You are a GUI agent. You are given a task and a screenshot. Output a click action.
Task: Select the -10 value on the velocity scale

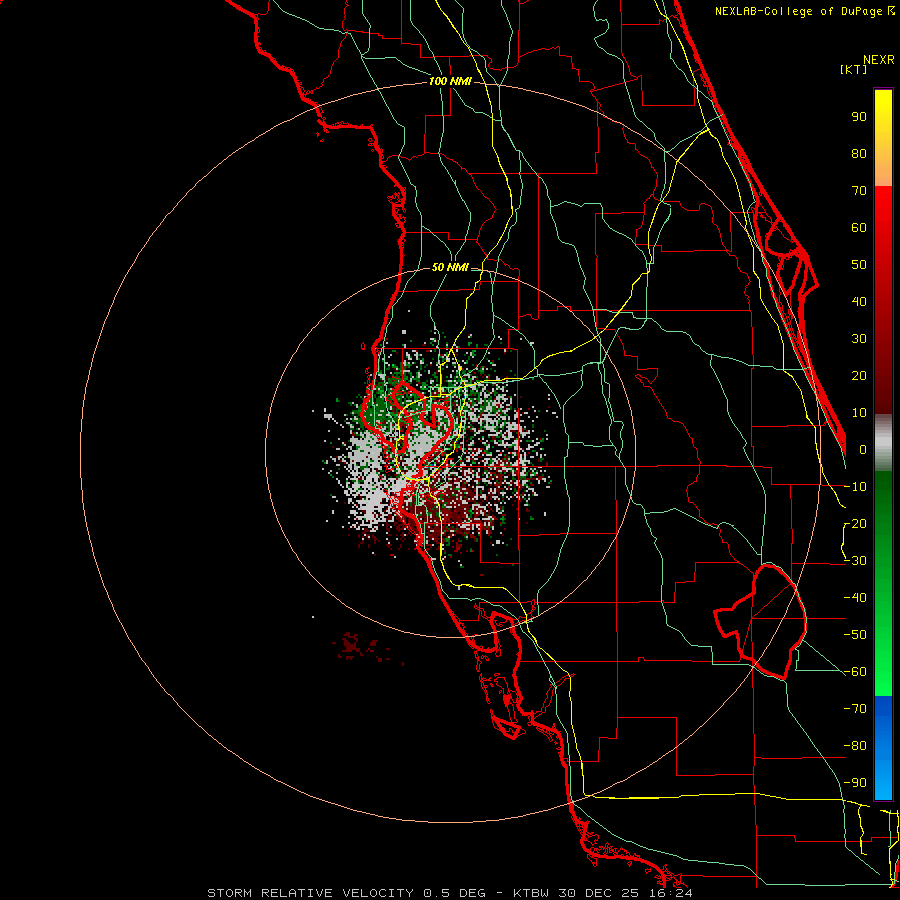point(855,487)
